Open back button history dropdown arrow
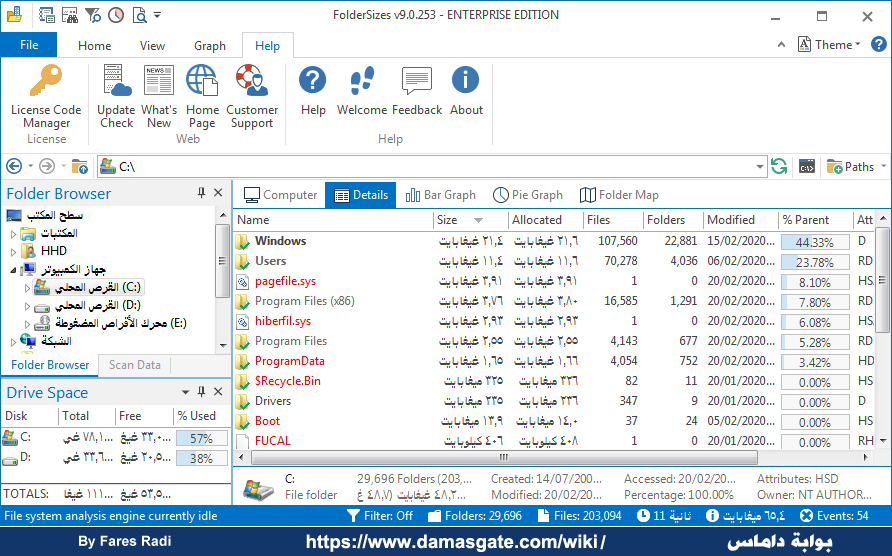892x556 pixels. [x=31, y=166]
